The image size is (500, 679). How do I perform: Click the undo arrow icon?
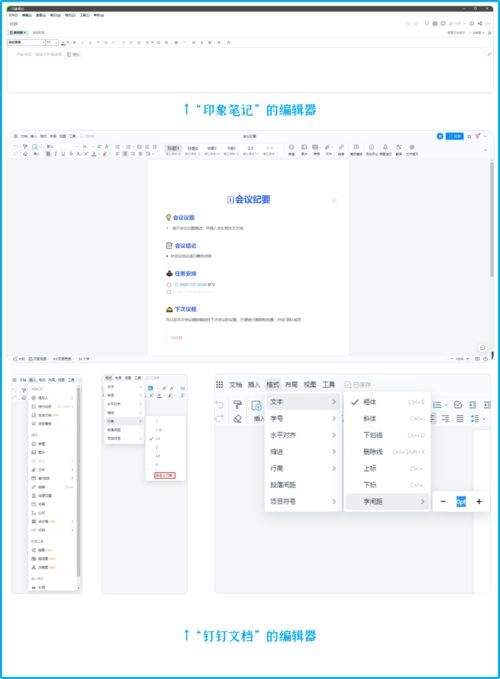tap(219, 405)
